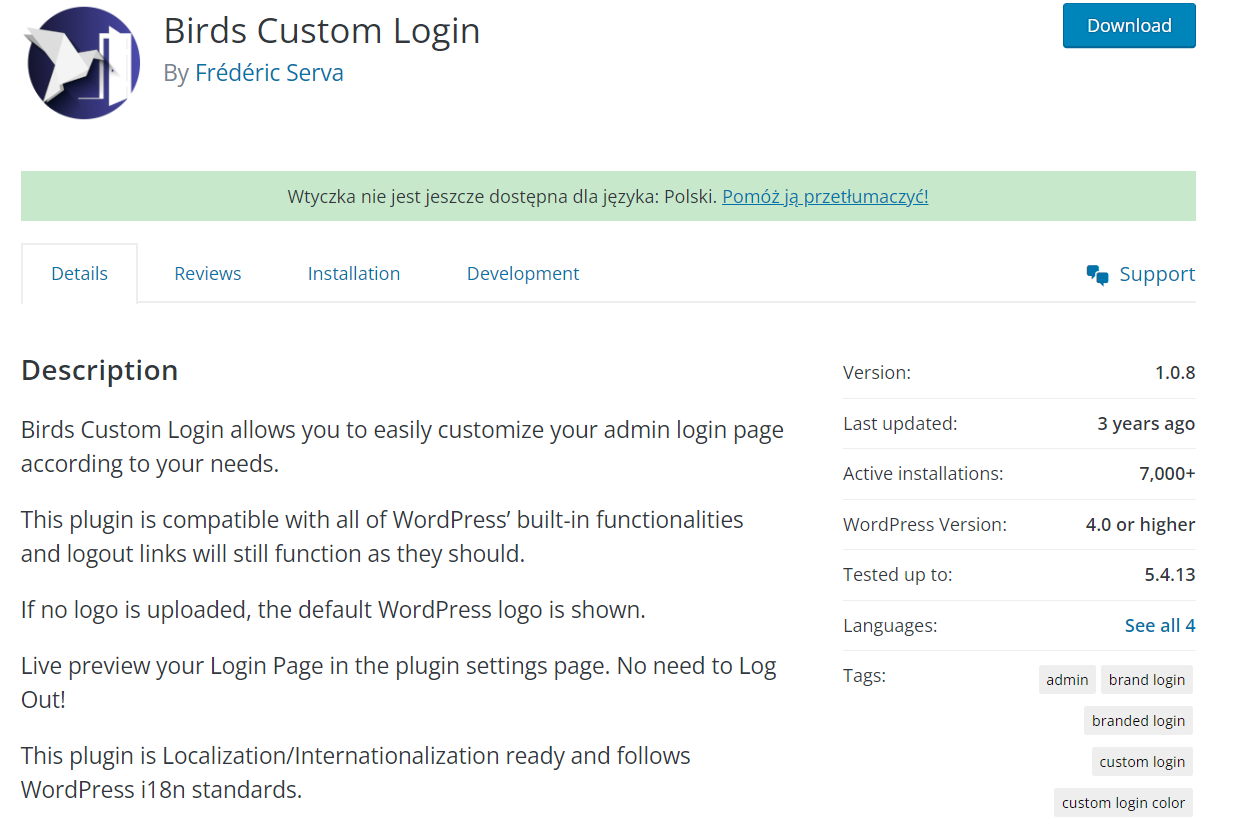Click the 'Localization/Internationalization ready' paragraph
Viewport: 1241px width, 827px height.
(x=356, y=772)
